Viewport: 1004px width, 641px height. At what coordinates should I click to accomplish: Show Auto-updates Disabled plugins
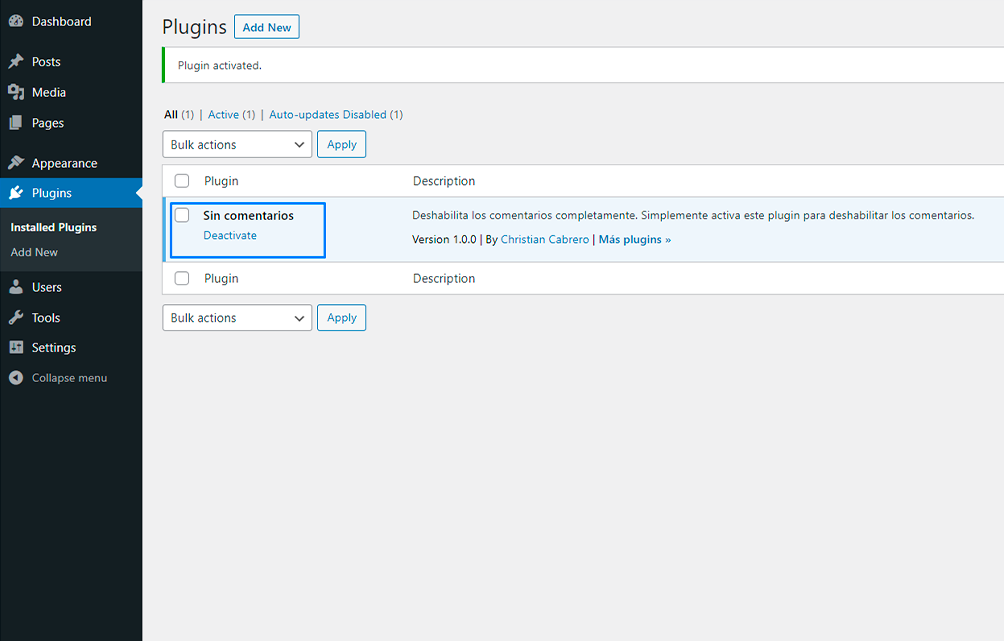pyautogui.click(x=328, y=115)
